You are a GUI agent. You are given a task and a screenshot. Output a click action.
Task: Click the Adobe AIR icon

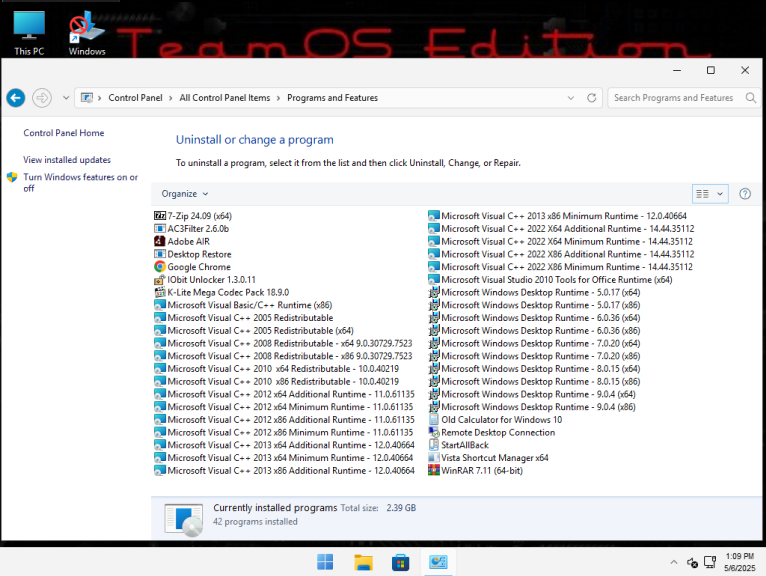point(160,241)
